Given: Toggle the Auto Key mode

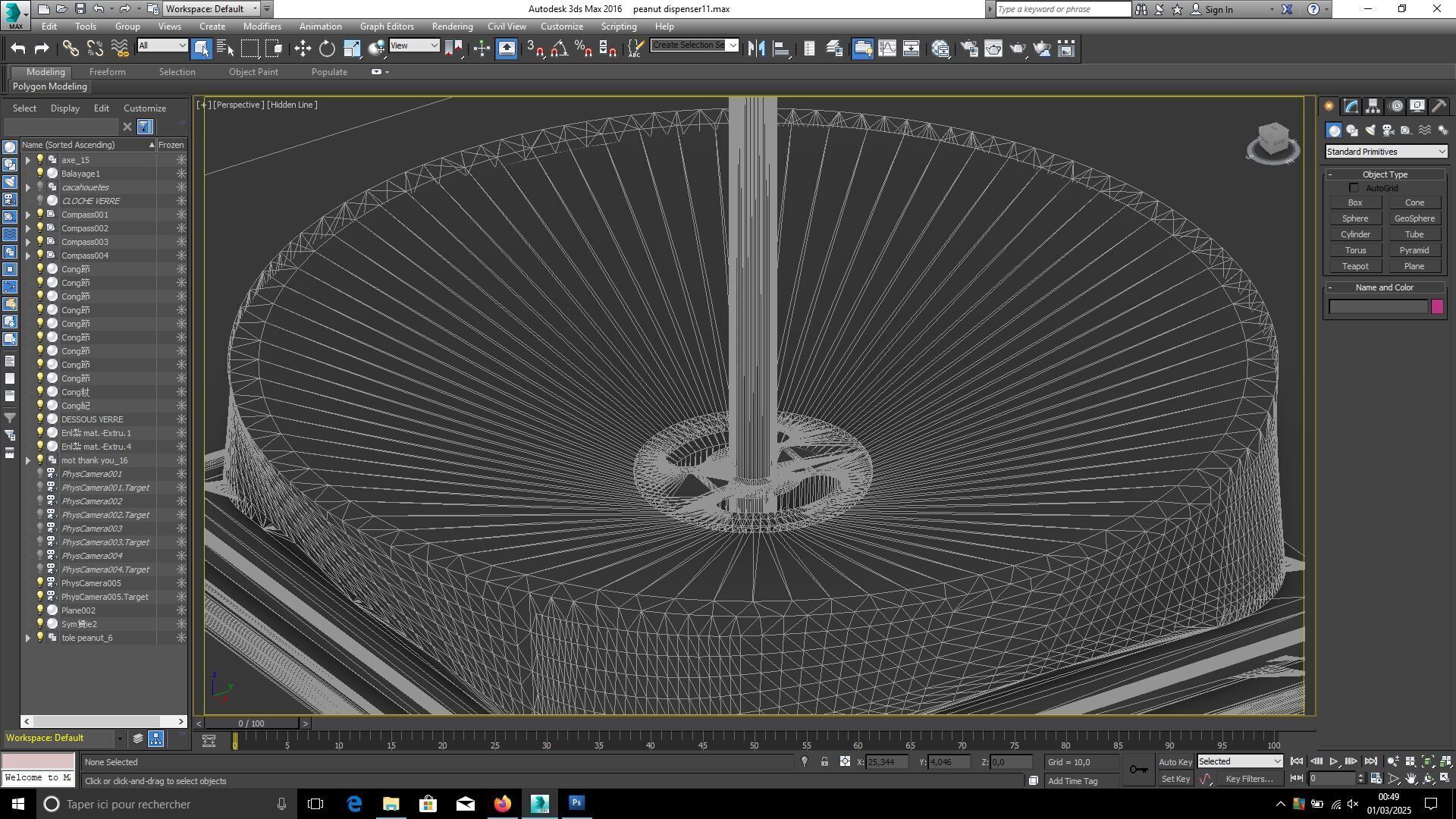Looking at the screenshot, I should [x=1175, y=762].
